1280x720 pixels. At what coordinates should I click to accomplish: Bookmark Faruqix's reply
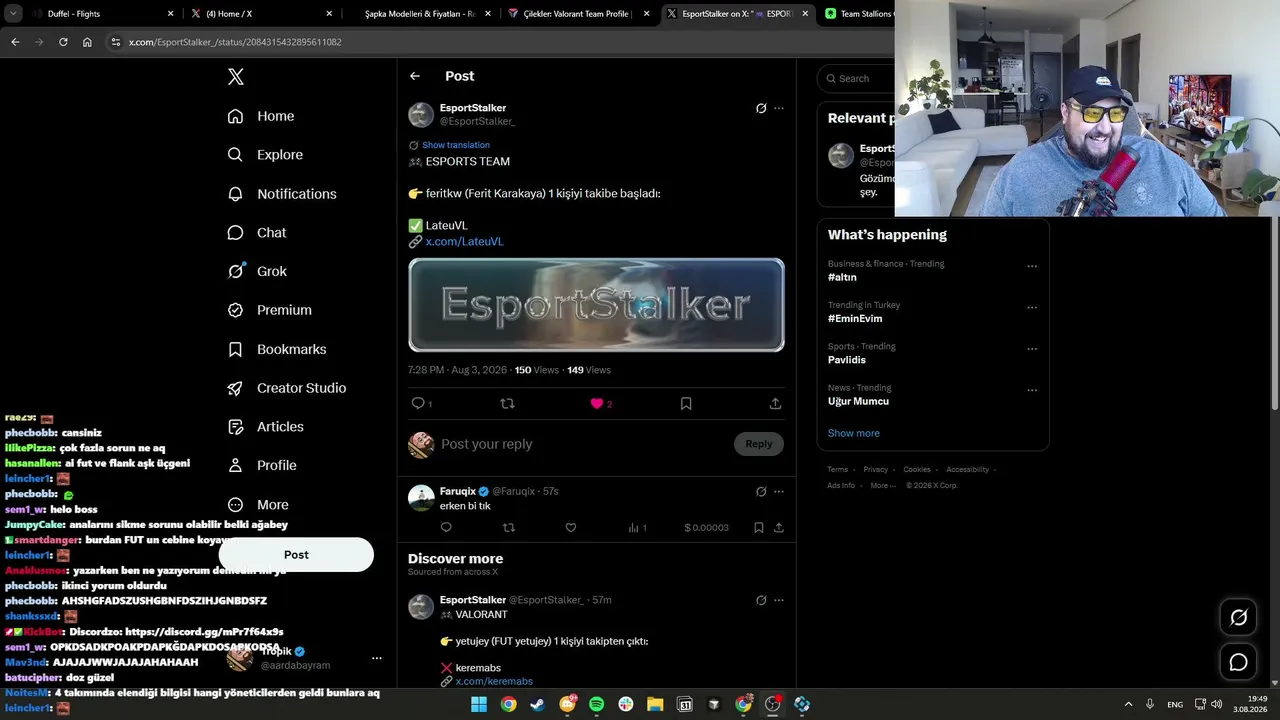tap(759, 527)
